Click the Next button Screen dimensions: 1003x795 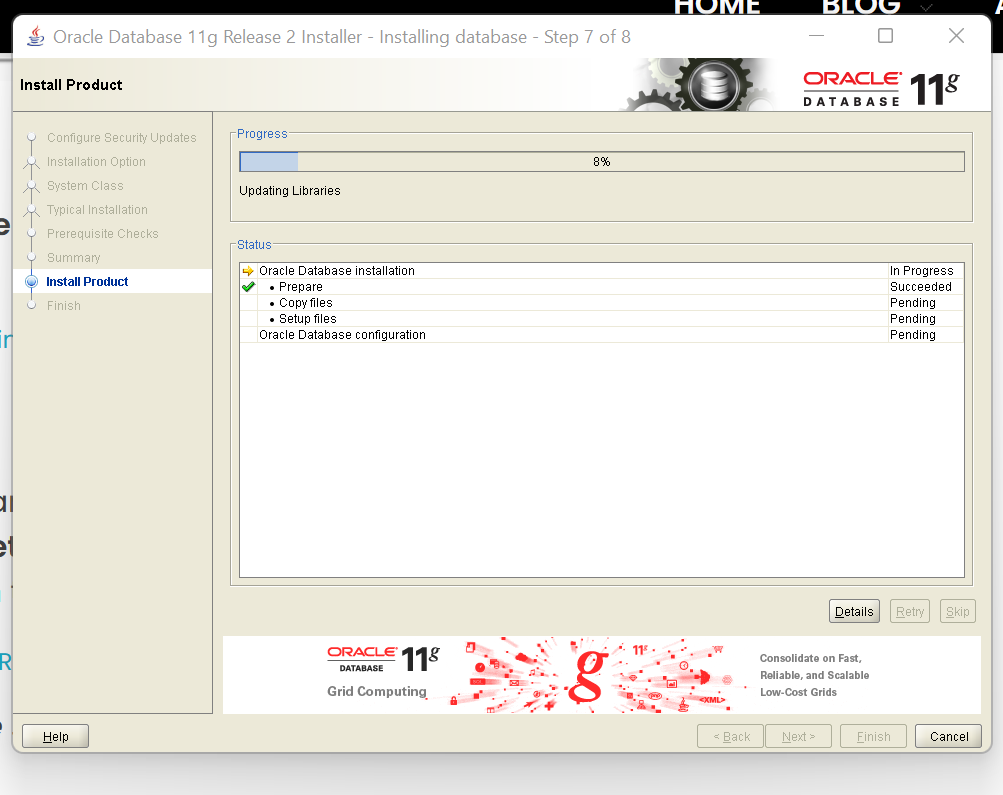pyautogui.click(x=798, y=736)
